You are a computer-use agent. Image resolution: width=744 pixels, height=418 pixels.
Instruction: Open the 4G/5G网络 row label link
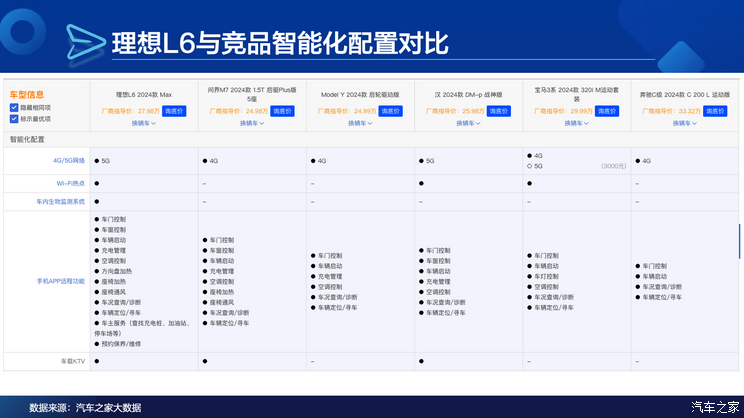69,161
